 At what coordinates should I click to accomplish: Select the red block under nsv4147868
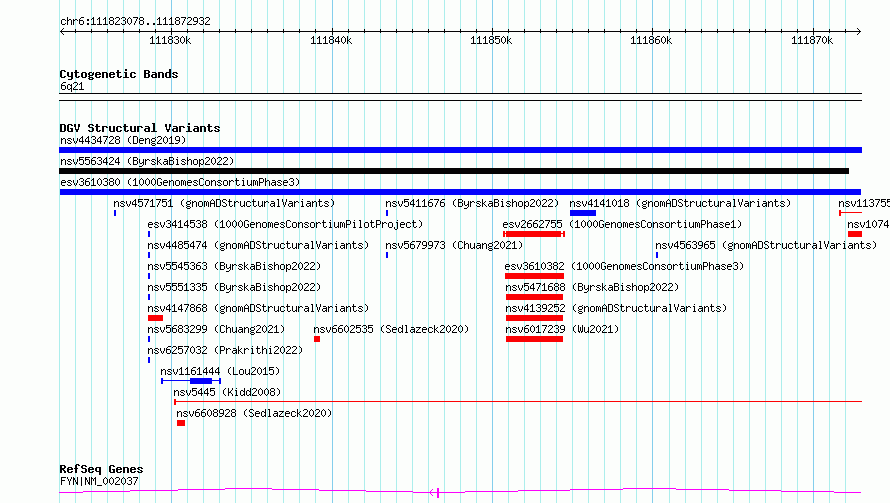click(156, 318)
